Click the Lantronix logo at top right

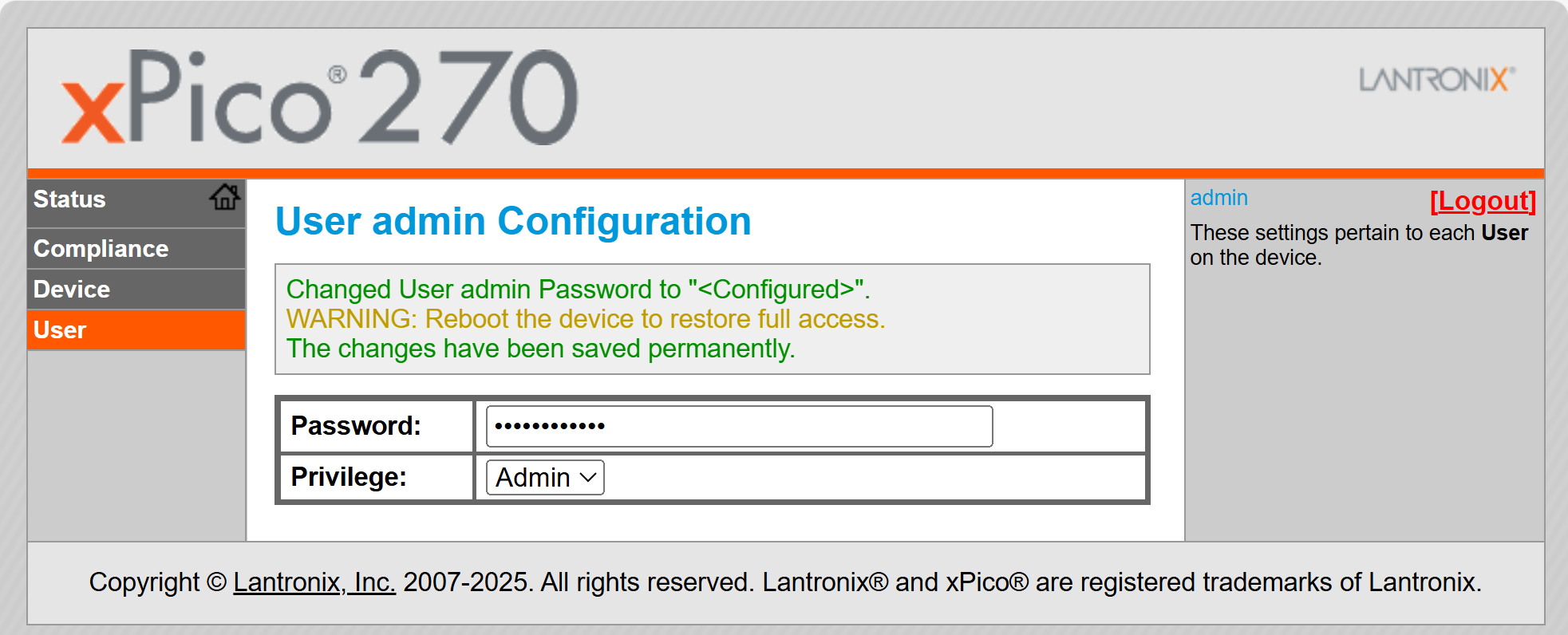[1435, 80]
